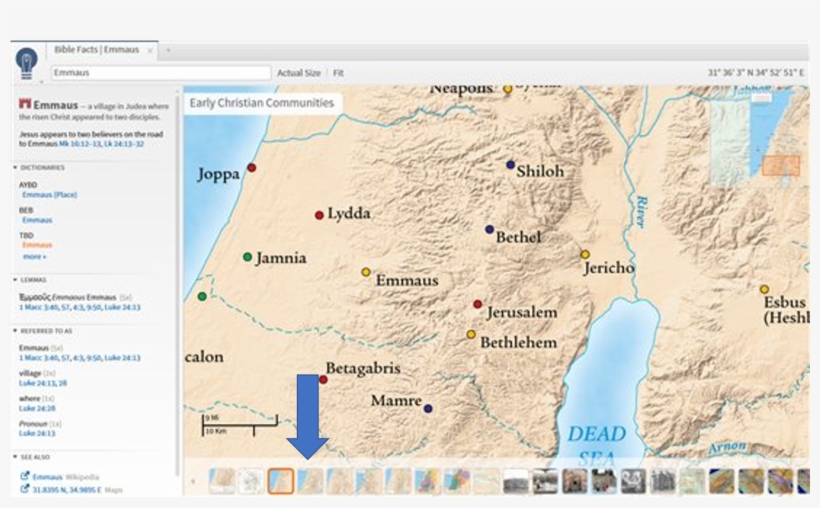Viewport: 820px width, 508px height.
Task: Select the orange-outlined active map thumbnail
Action: click(281, 481)
